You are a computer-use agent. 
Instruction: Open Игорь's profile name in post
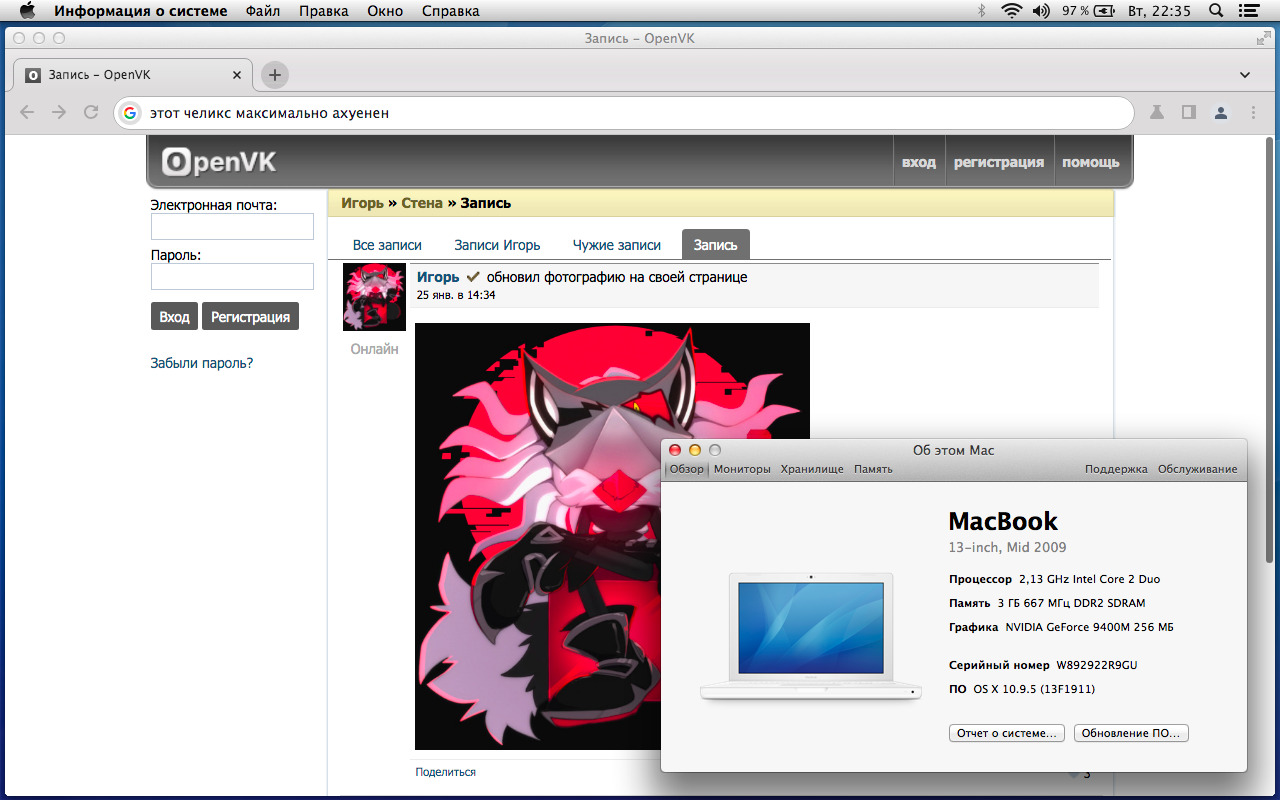438,277
